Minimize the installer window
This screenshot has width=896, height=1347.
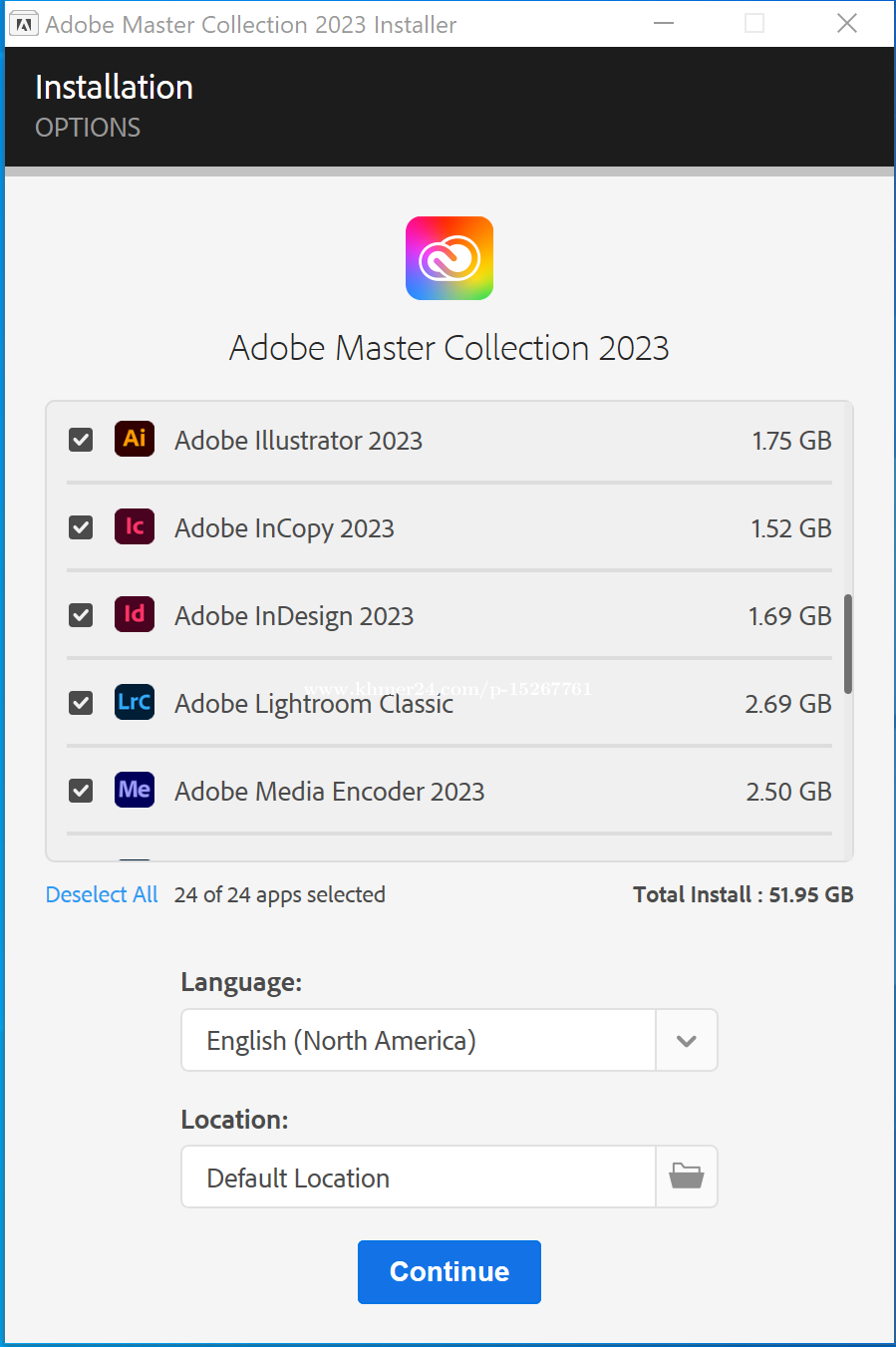point(664,23)
